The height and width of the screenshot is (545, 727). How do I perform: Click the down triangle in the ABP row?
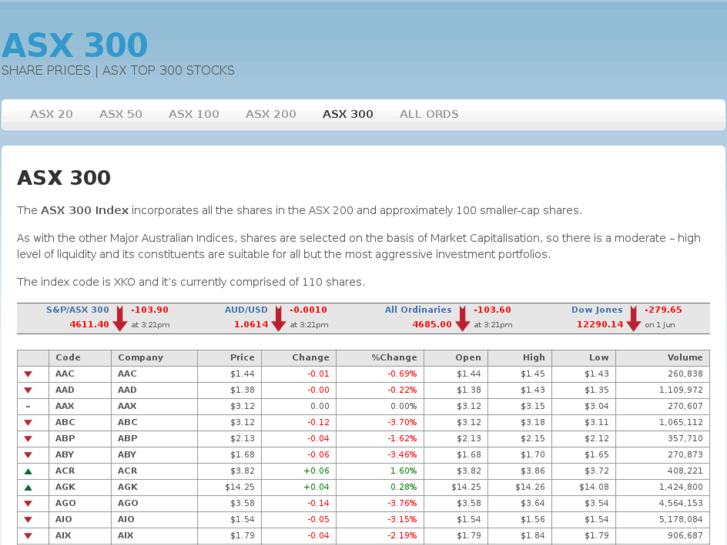click(28, 439)
